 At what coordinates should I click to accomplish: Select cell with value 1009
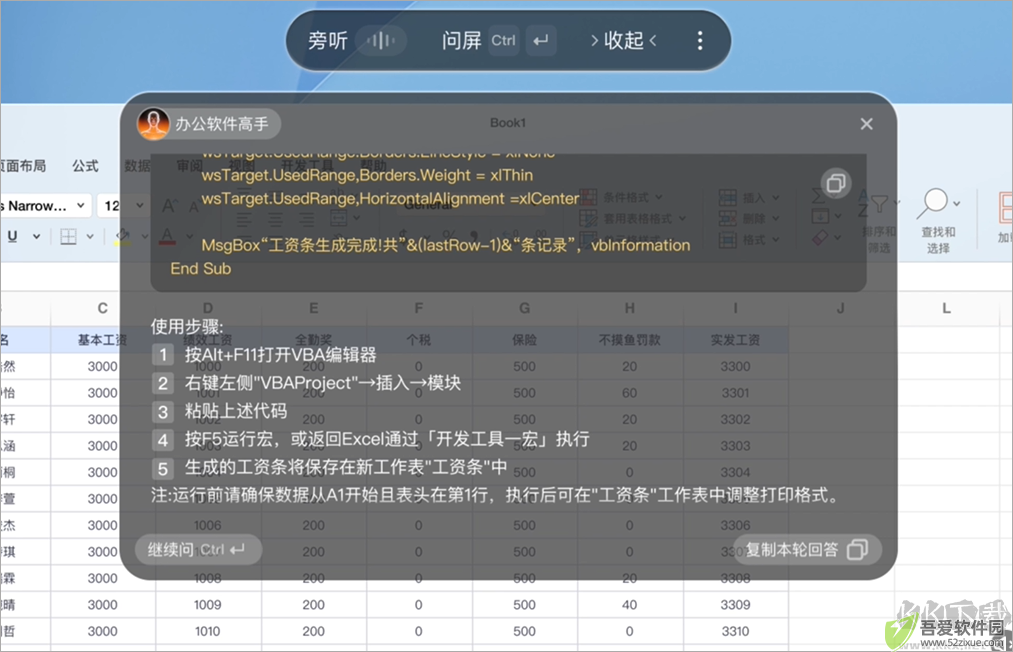pos(207,605)
